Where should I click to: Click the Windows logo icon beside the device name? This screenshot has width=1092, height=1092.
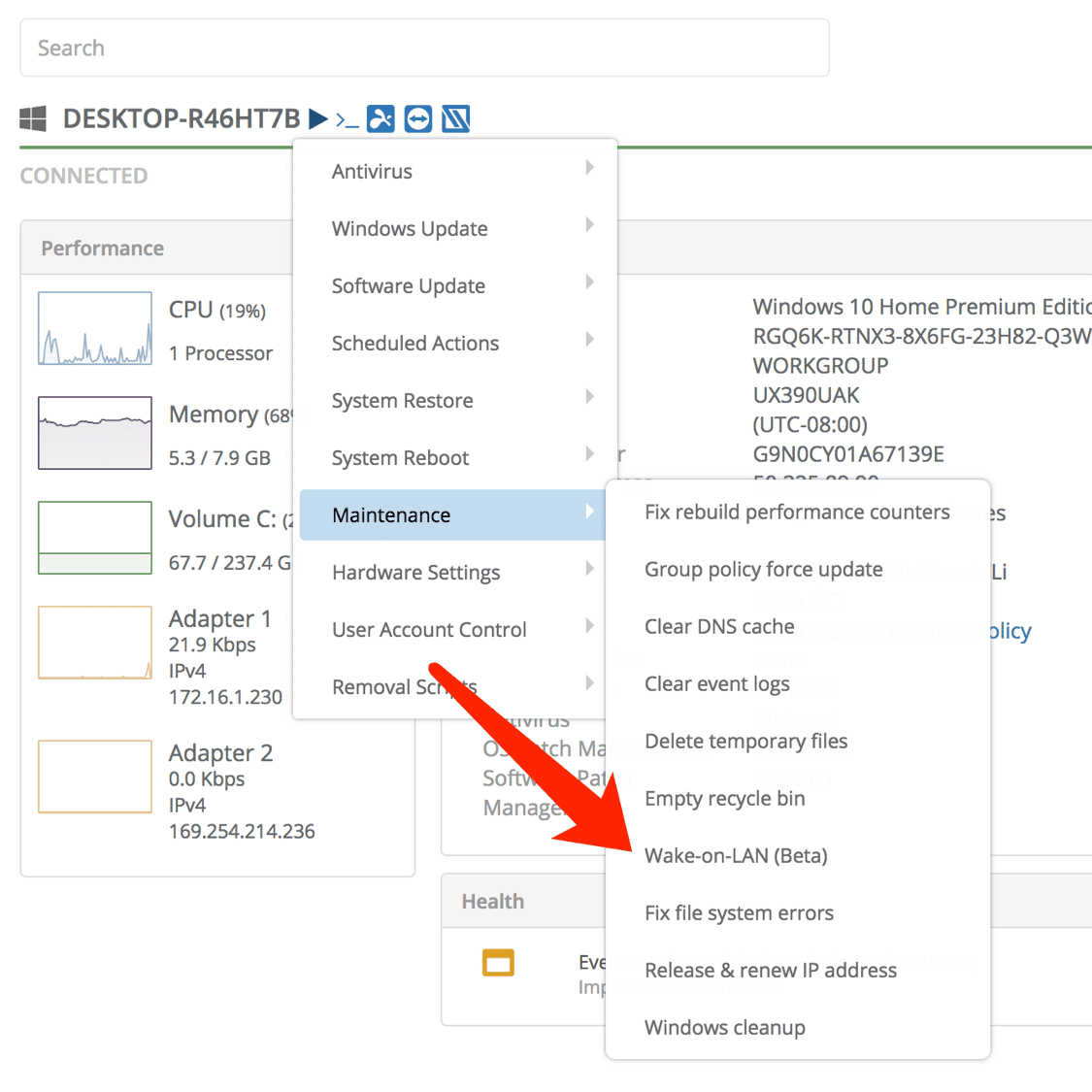[x=33, y=119]
